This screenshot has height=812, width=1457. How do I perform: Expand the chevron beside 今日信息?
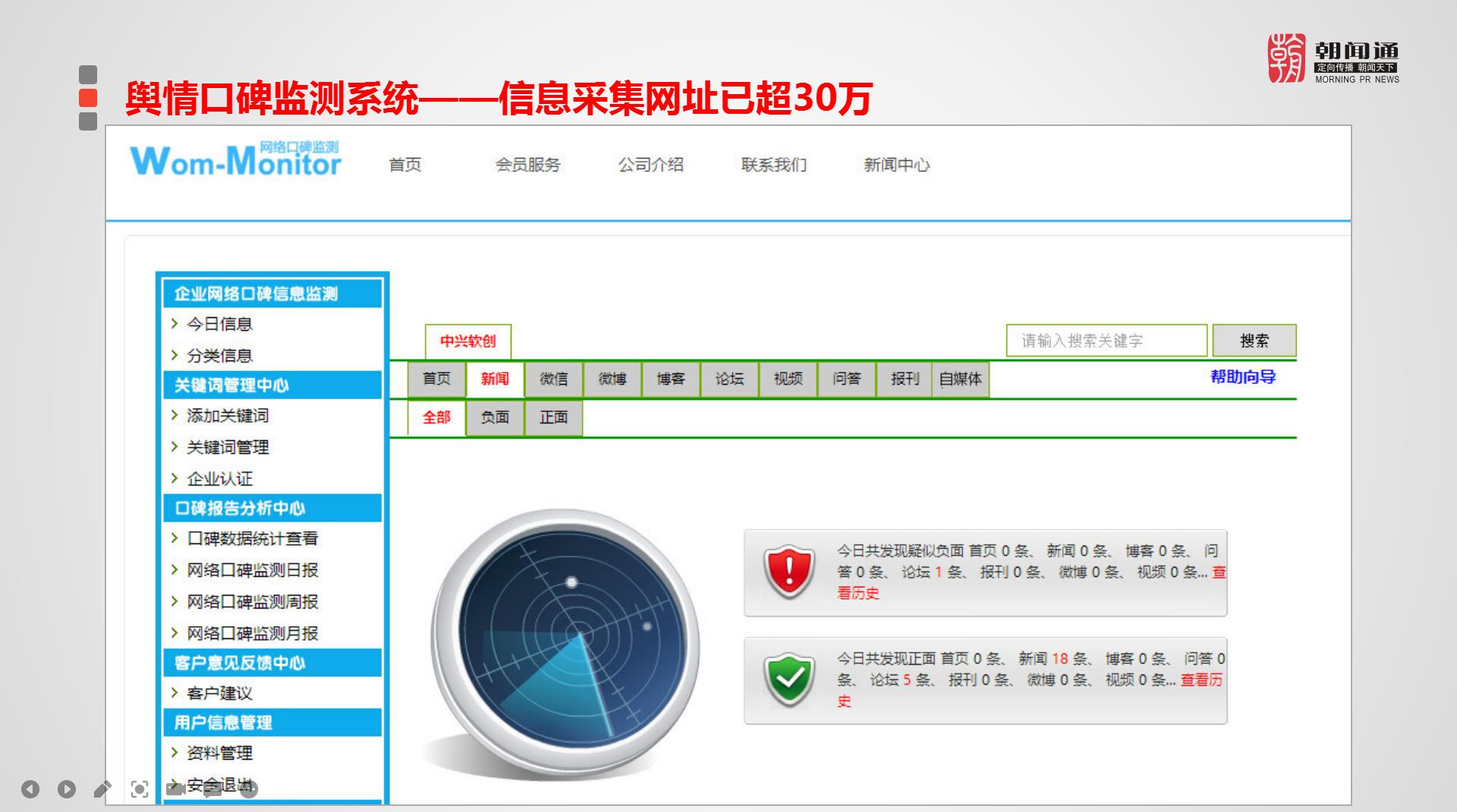point(175,324)
